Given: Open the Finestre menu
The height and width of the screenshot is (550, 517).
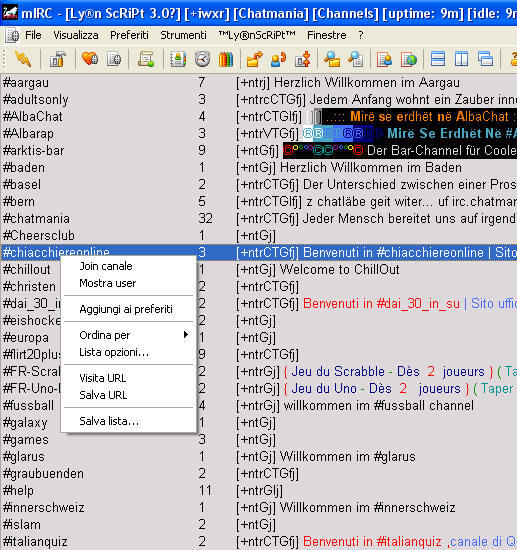Looking at the screenshot, I should coord(327,35).
